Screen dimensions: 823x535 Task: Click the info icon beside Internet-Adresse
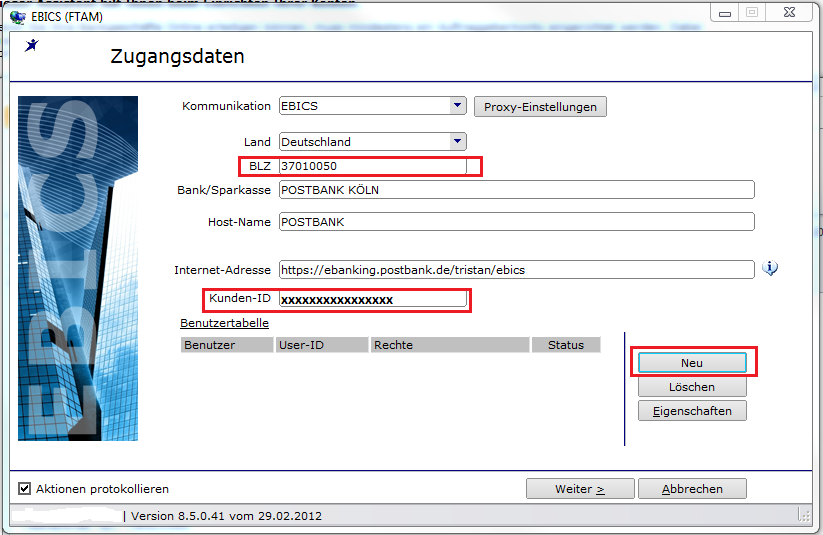click(x=769, y=269)
